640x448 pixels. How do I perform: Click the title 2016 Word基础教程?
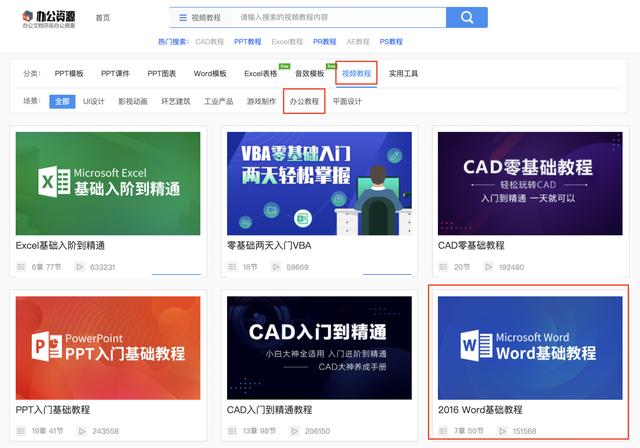[x=480, y=410]
